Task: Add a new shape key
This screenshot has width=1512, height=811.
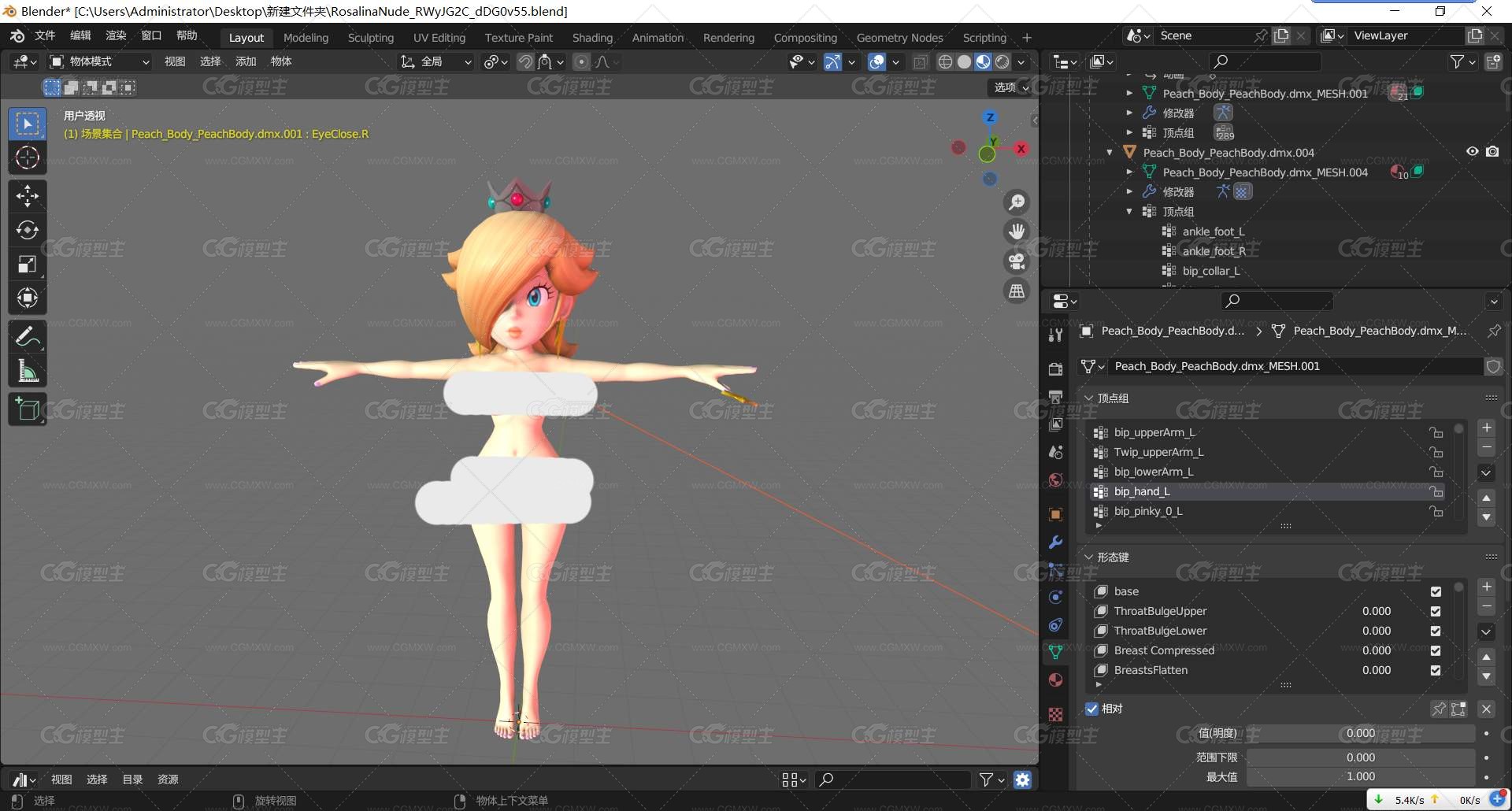Action: pos(1486,587)
